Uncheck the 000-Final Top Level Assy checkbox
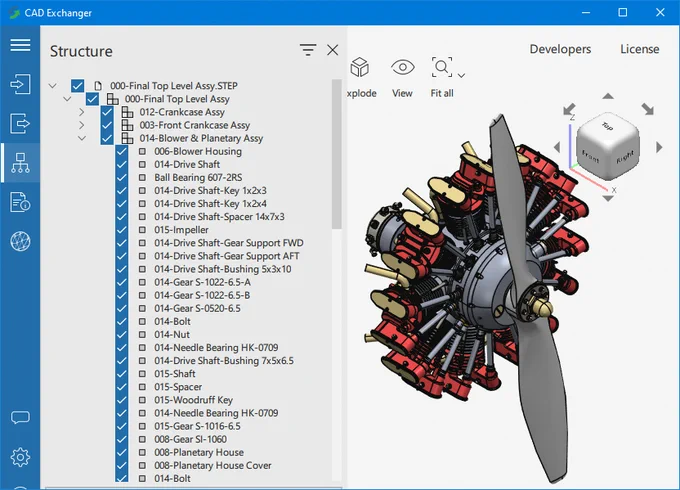The width and height of the screenshot is (680, 490). pyautogui.click(x=92, y=99)
